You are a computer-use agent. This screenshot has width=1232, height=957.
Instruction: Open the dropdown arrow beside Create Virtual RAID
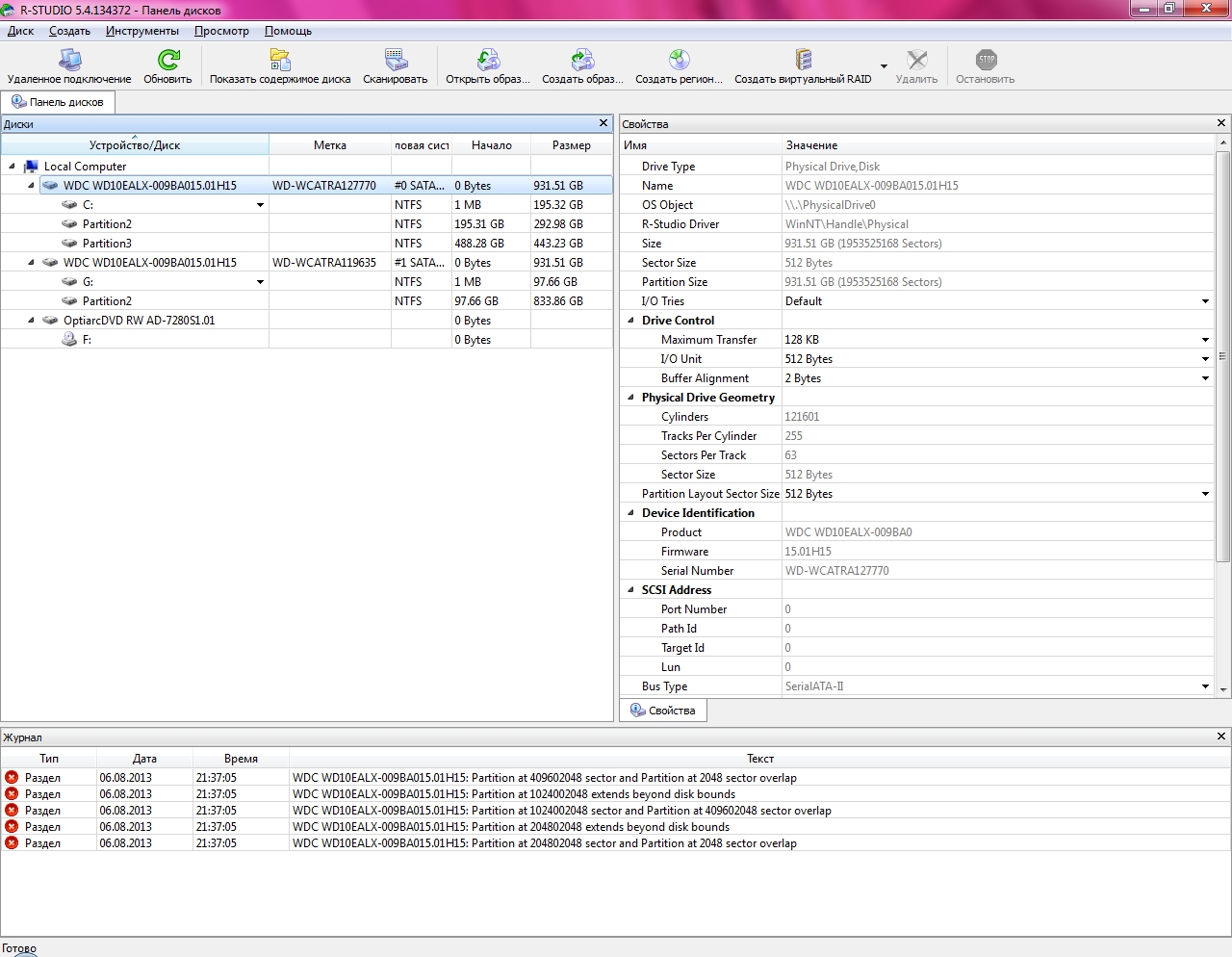884,67
